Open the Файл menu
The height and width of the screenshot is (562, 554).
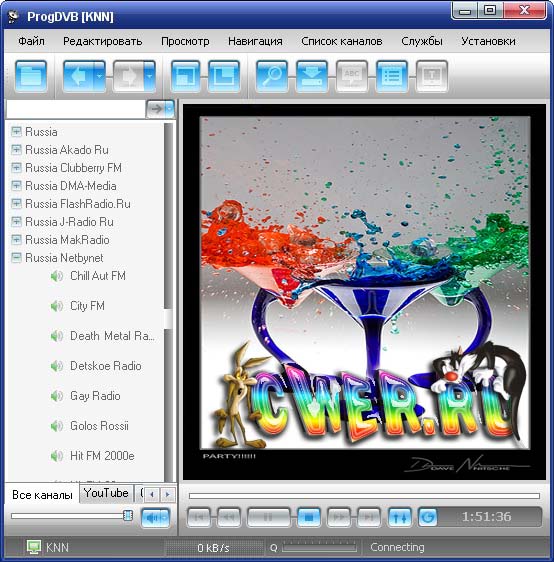32,41
